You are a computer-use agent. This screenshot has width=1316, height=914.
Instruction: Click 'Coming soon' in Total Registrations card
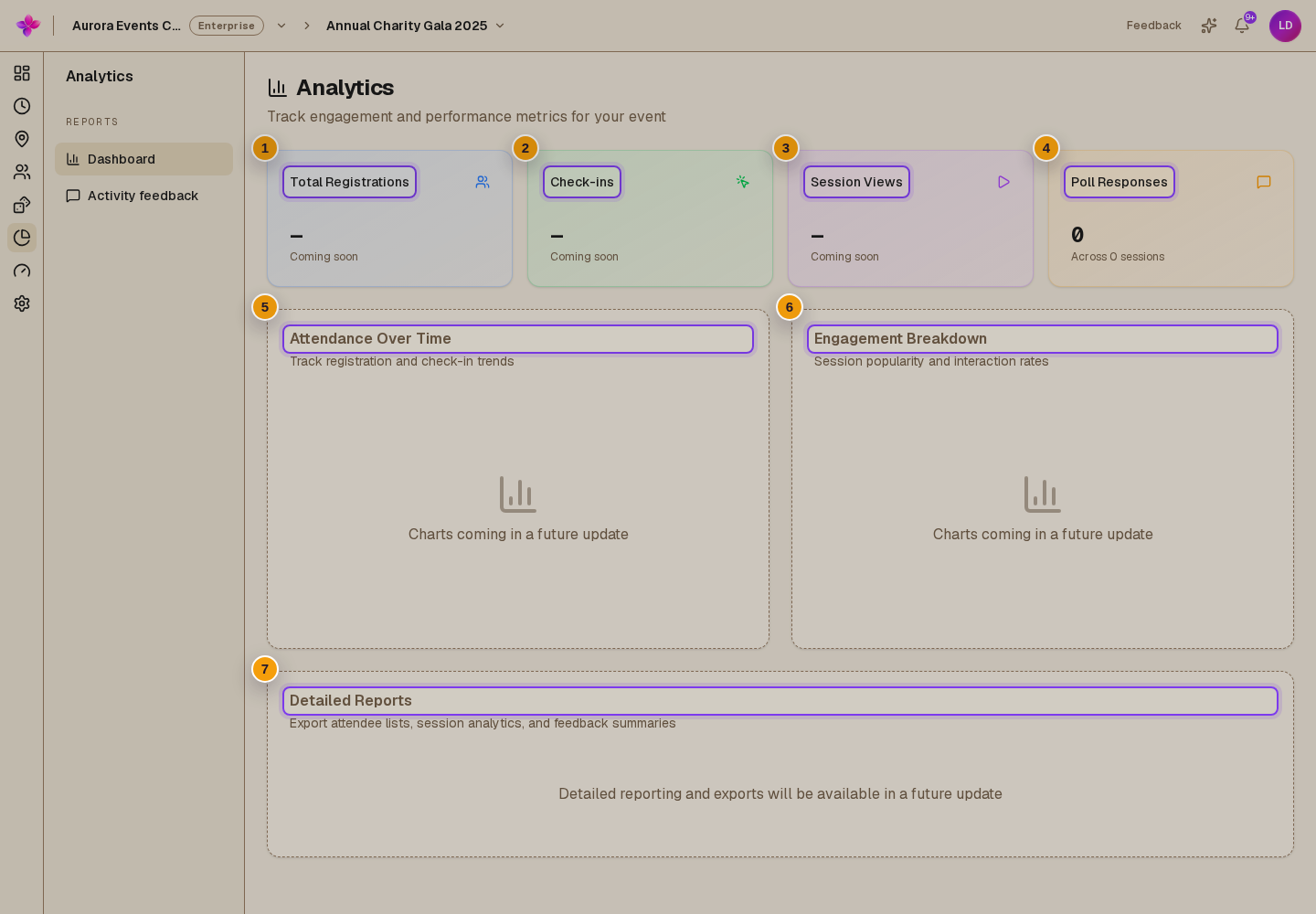tap(324, 257)
